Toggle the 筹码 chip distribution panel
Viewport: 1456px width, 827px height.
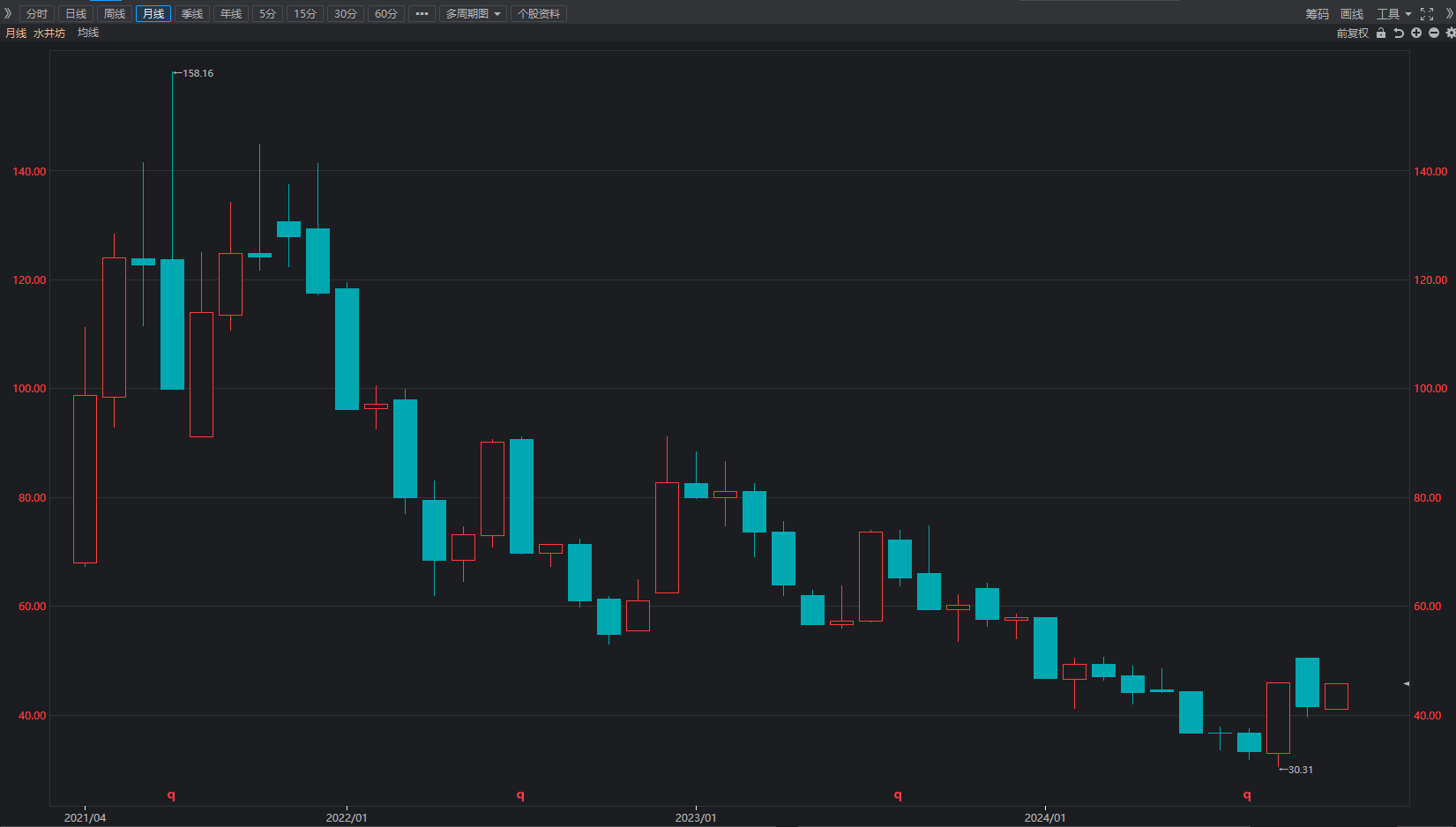tap(1317, 14)
